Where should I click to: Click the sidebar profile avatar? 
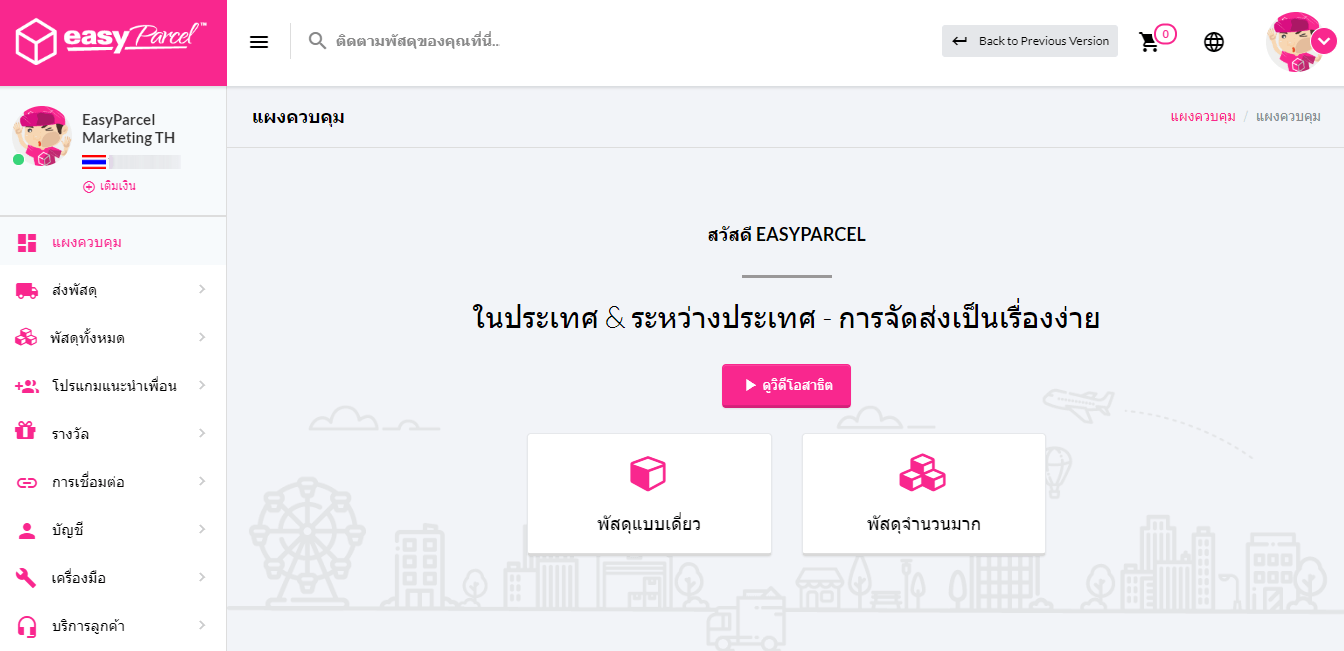(41, 136)
